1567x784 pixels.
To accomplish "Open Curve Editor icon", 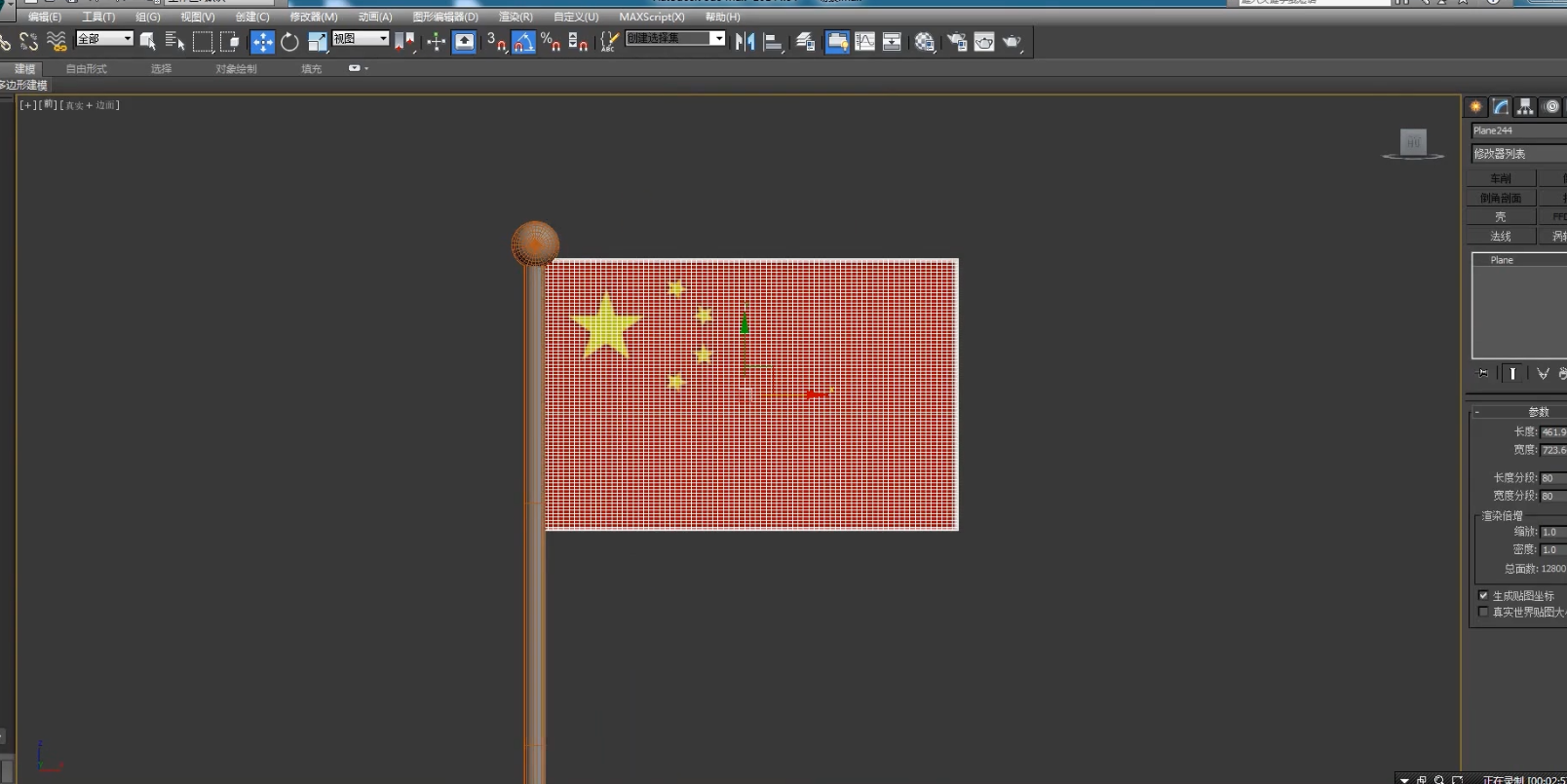I will (x=864, y=41).
